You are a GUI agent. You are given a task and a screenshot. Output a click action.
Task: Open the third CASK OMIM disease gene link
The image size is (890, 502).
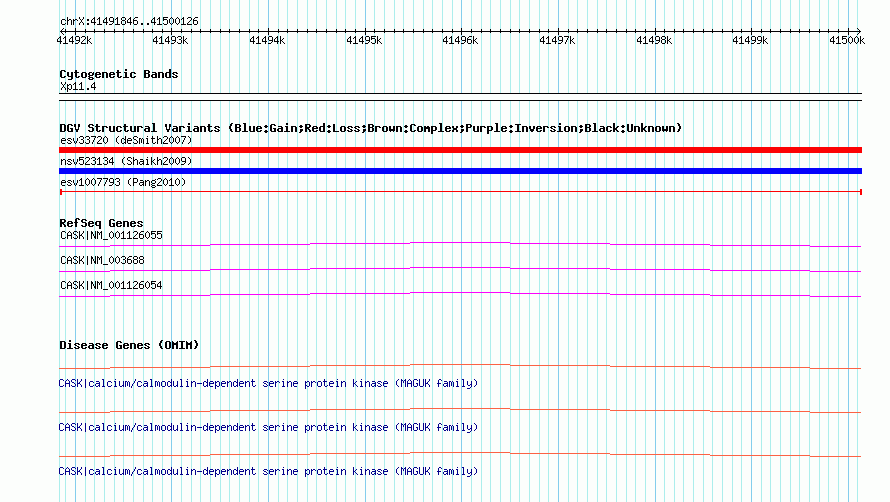tap(268, 471)
